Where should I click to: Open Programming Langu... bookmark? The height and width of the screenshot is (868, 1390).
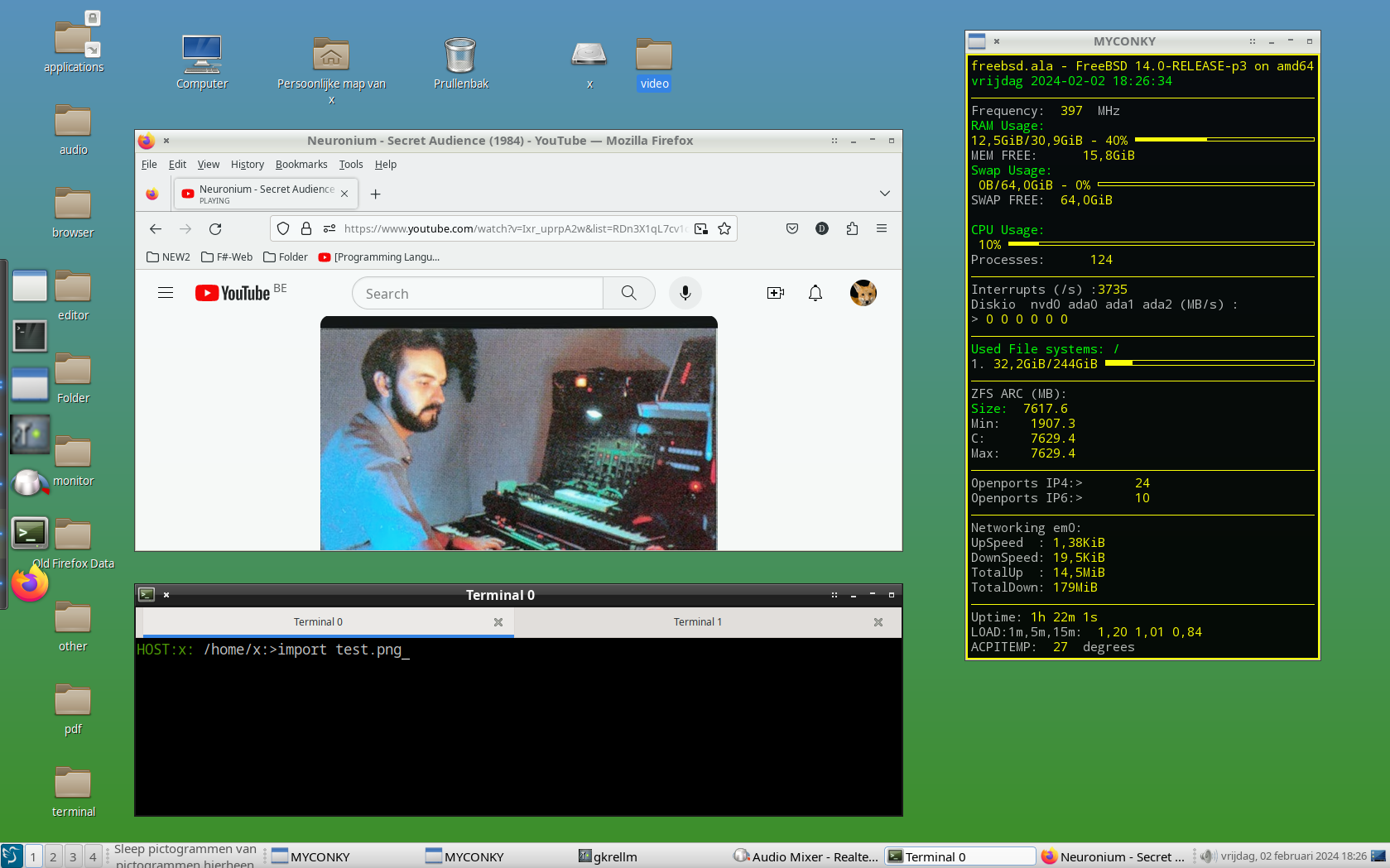point(379,257)
